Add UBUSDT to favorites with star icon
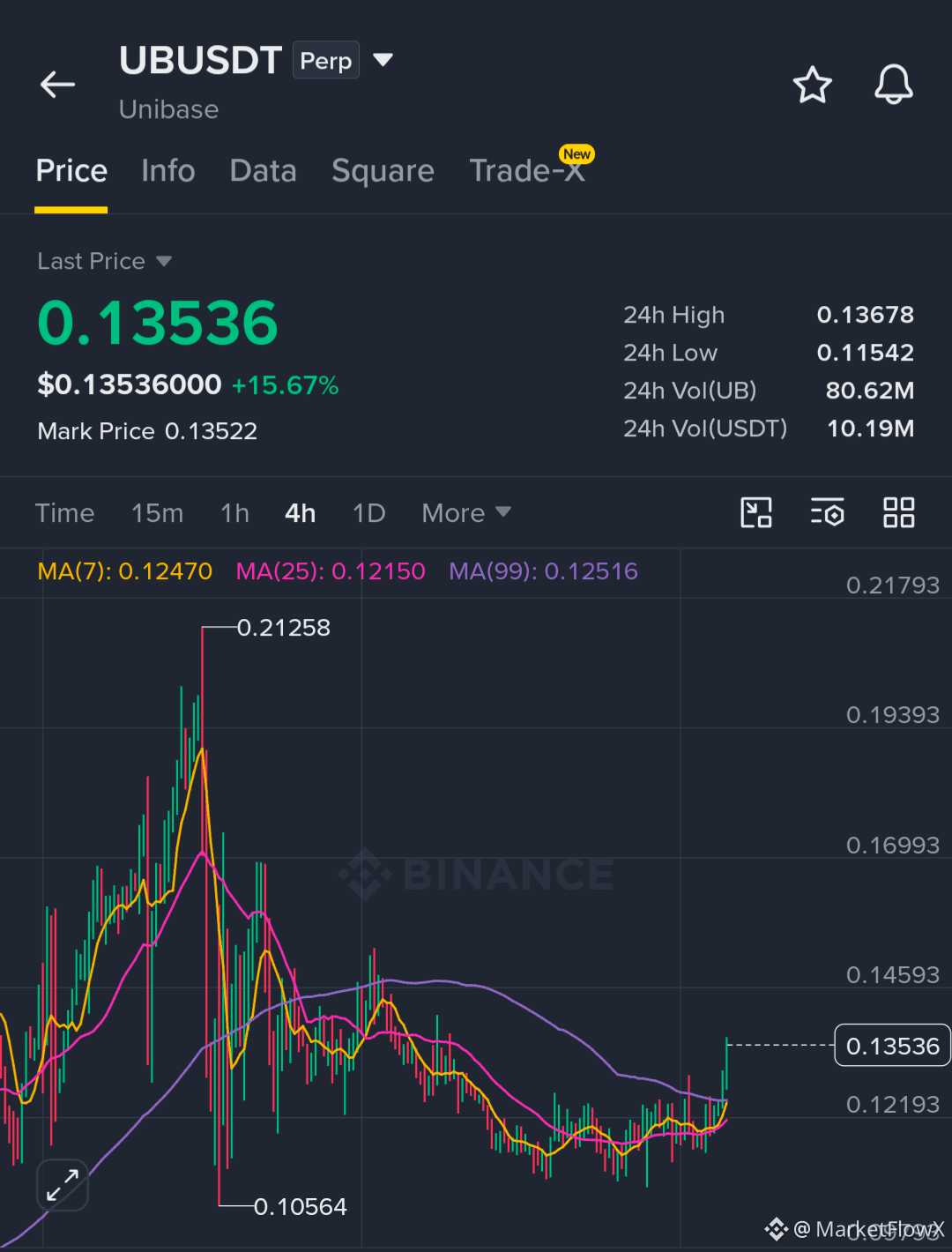952x1252 pixels. [x=812, y=85]
